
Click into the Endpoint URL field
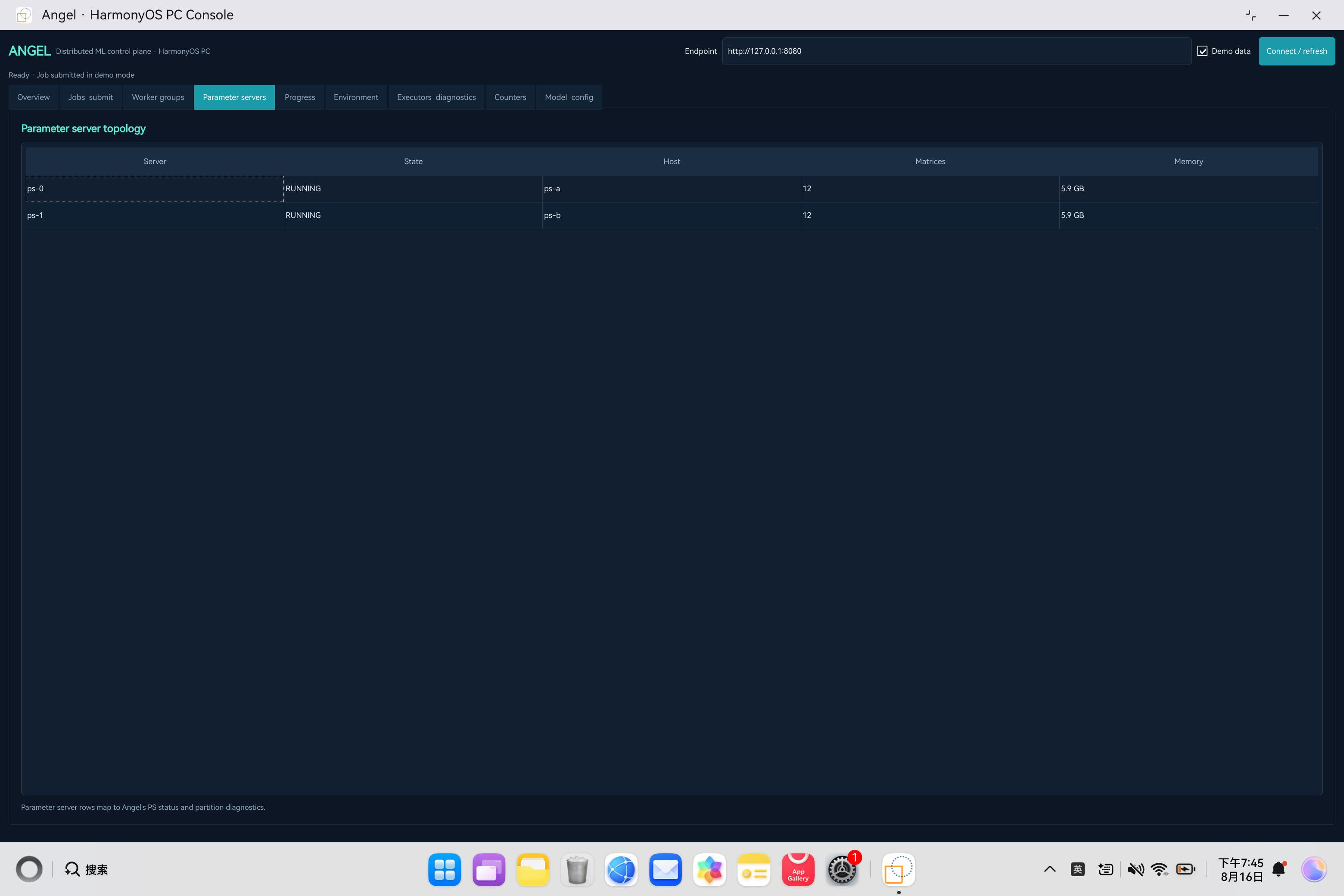(957, 51)
